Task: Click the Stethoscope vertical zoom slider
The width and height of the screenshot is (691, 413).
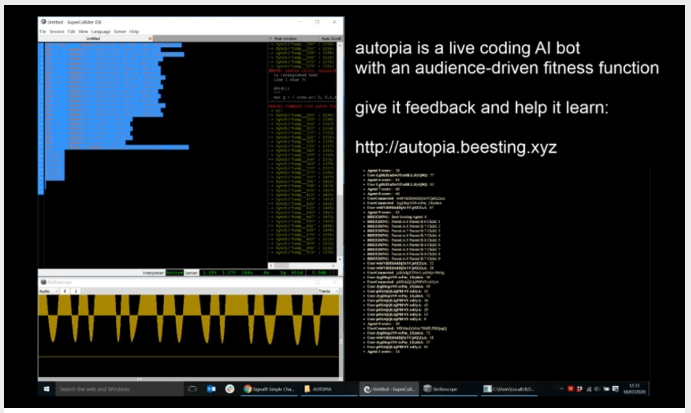Action: tap(341, 335)
